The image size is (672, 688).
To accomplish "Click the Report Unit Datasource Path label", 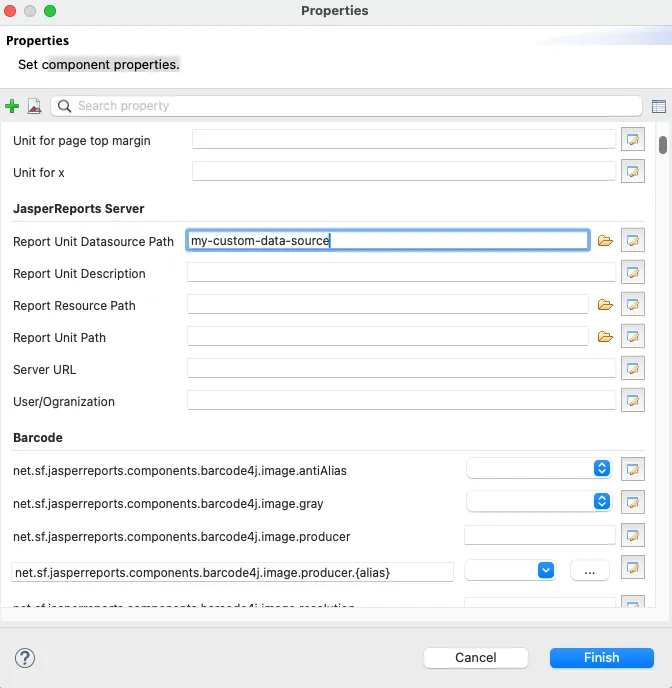I will coord(93,242).
